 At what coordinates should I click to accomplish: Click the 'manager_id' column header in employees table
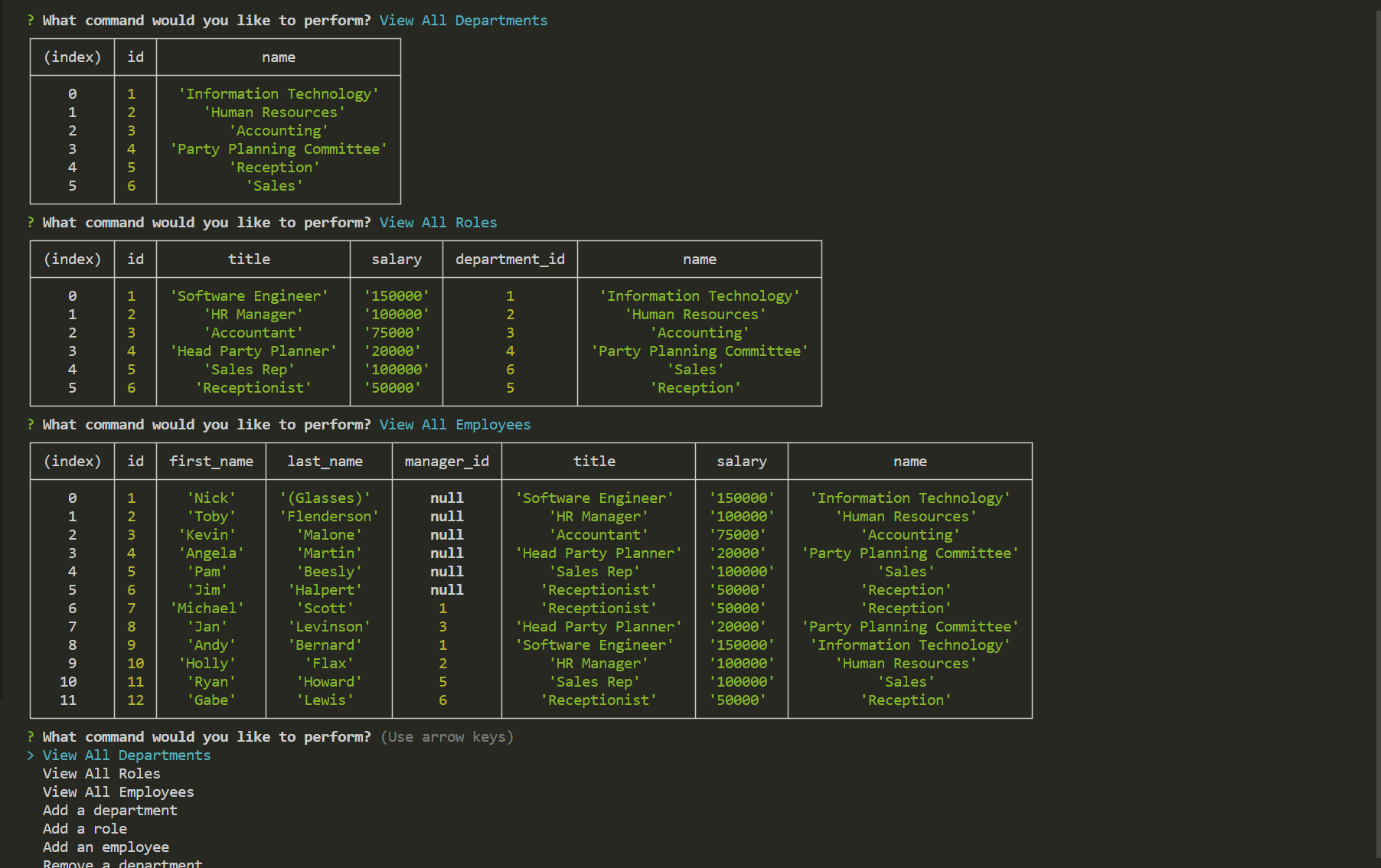[446, 461]
